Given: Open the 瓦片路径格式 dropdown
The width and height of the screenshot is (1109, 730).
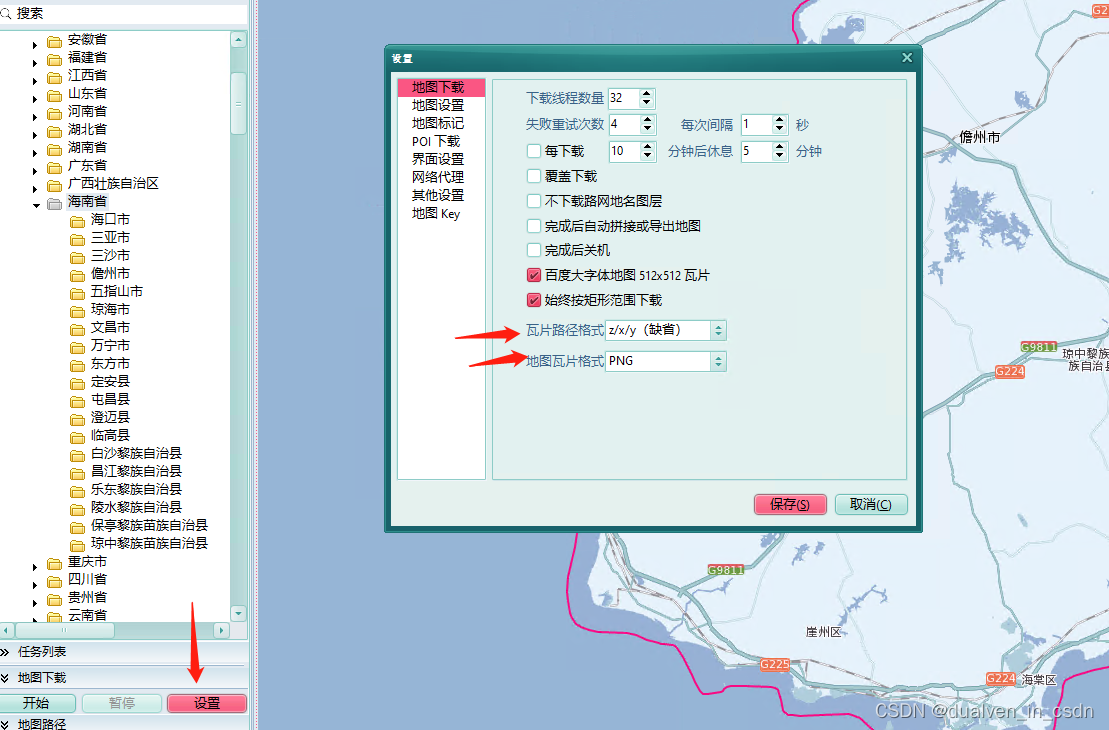Looking at the screenshot, I should [720, 330].
